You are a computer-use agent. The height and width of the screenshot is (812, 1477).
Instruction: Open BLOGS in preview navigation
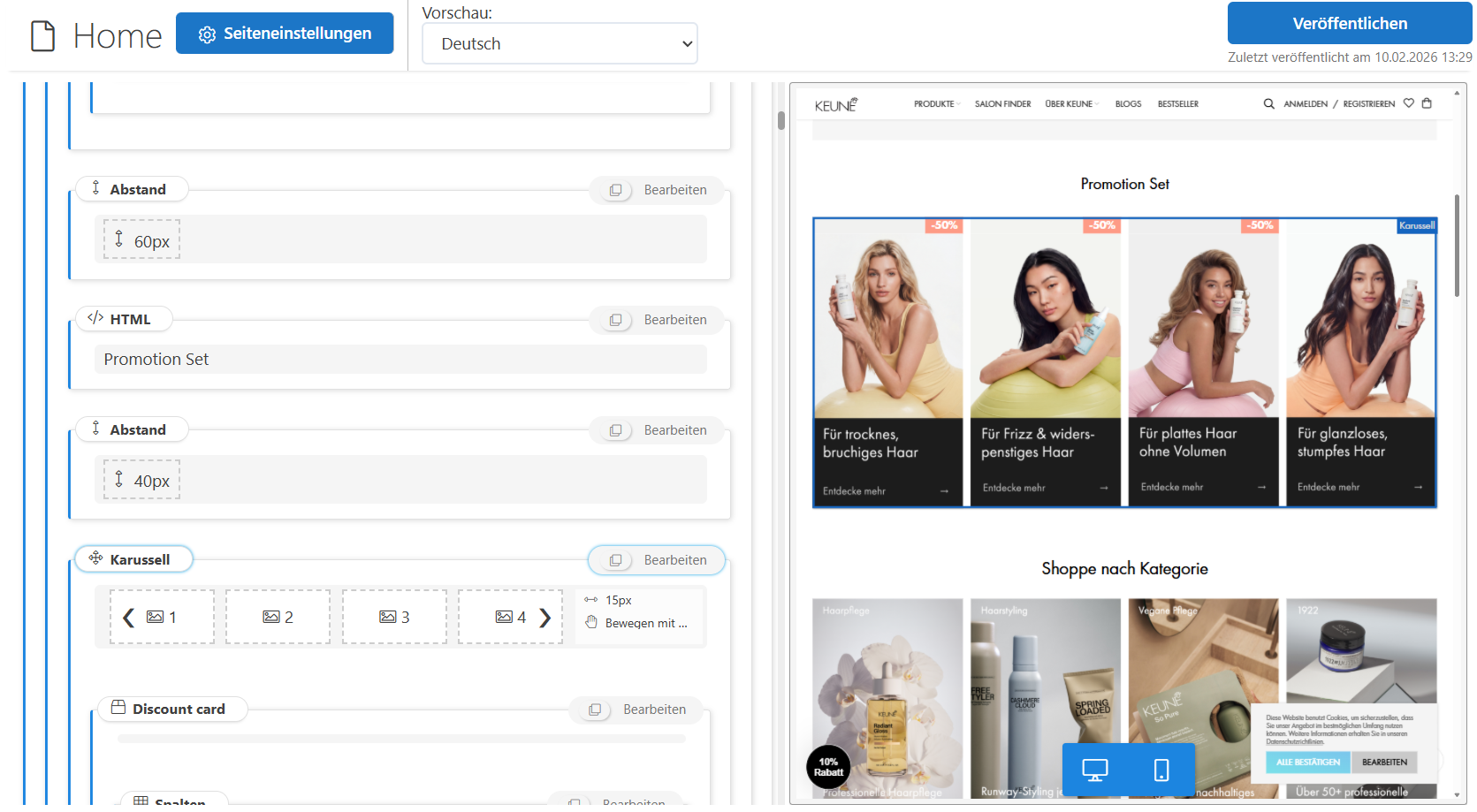(x=1128, y=104)
